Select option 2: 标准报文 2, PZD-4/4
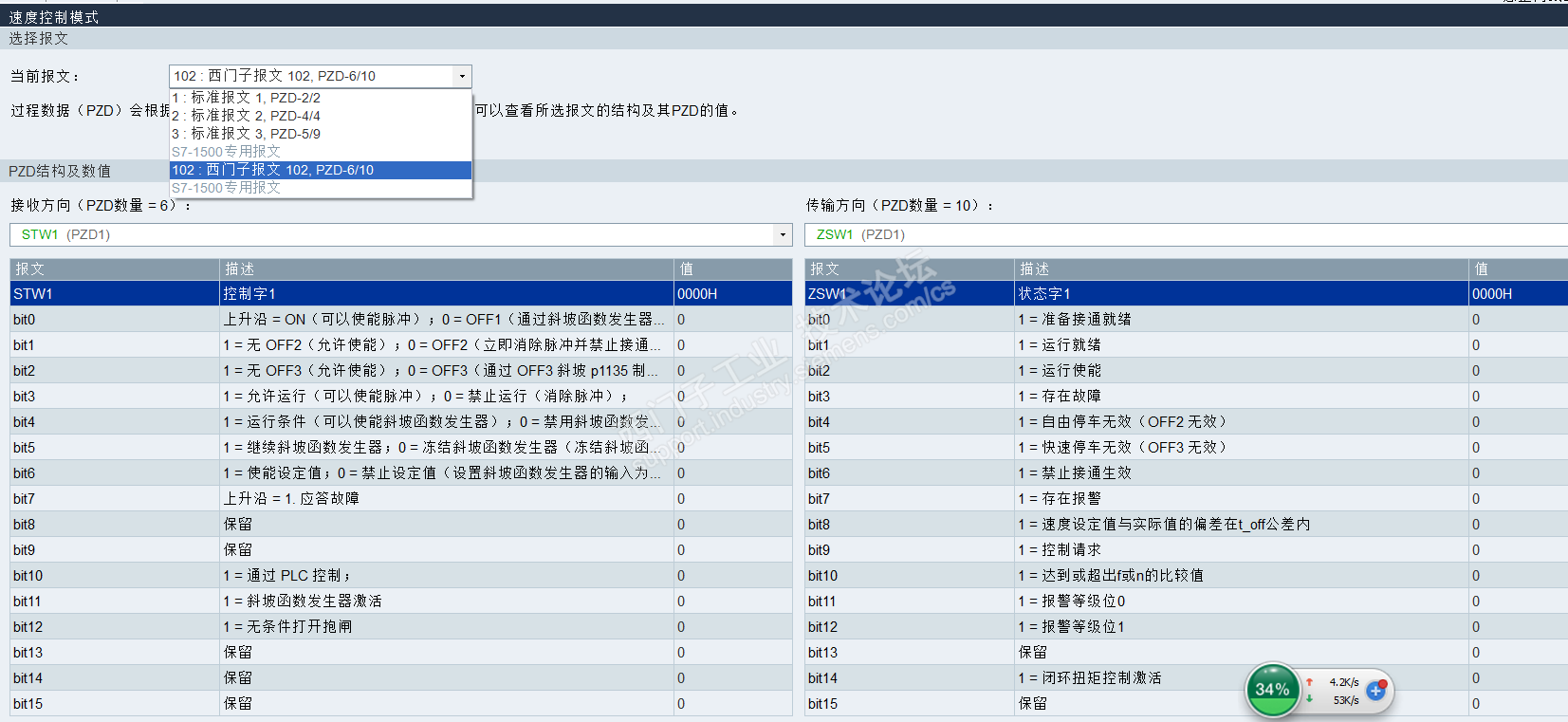The height and width of the screenshot is (722, 1568). point(321,116)
